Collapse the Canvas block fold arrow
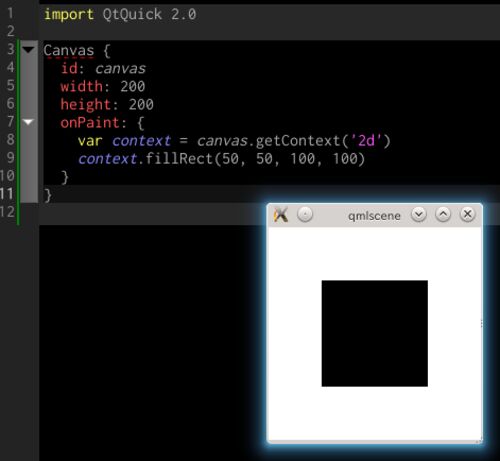This screenshot has width=500, height=461. click(28, 50)
